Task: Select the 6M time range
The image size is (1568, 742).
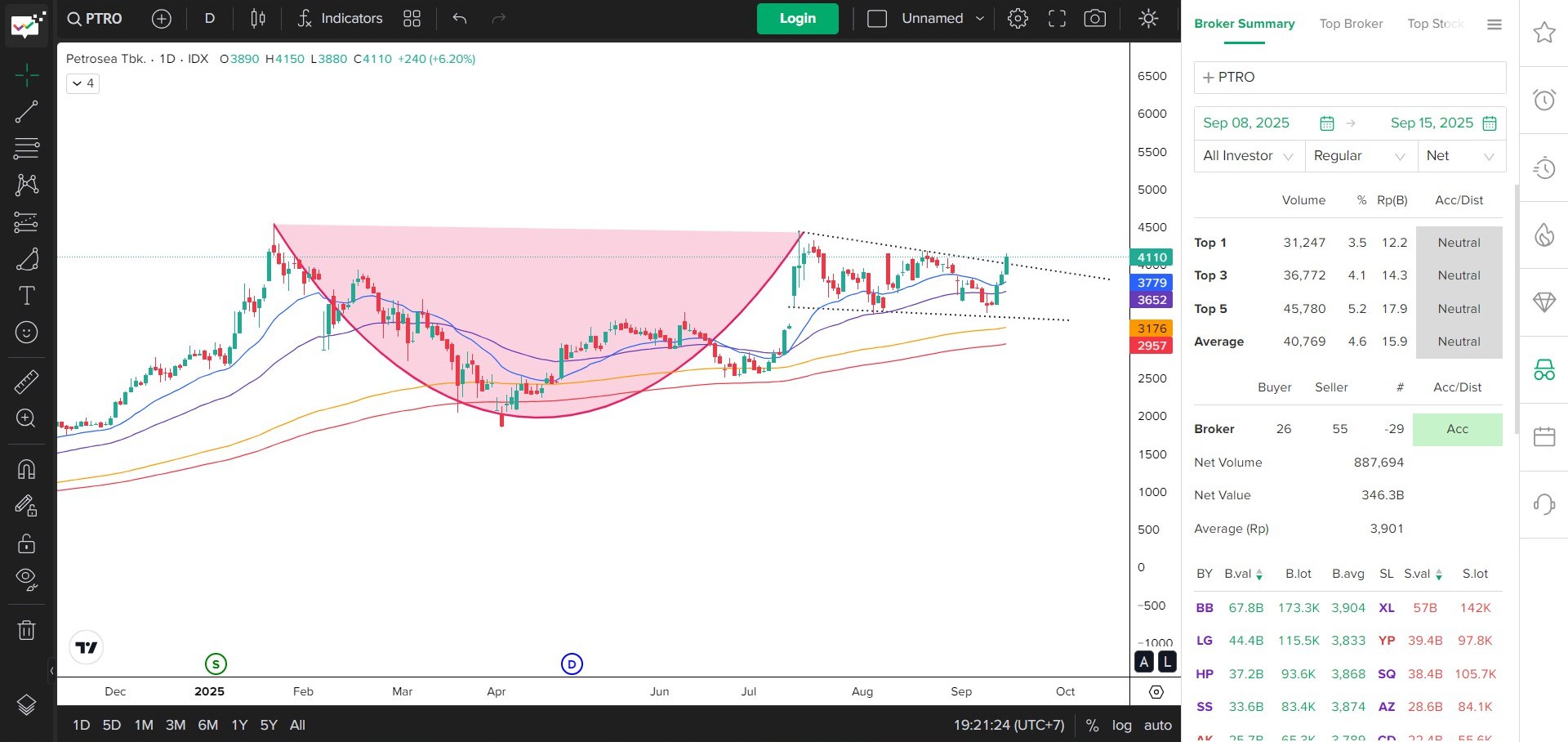Action: point(208,725)
